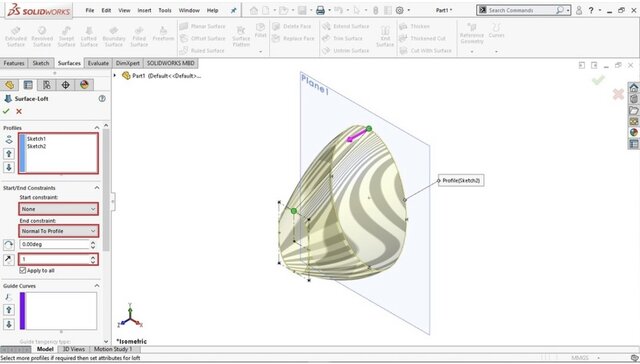
Task: Switch to SOLIDWORKS MBD tab
Action: (x=171, y=63)
